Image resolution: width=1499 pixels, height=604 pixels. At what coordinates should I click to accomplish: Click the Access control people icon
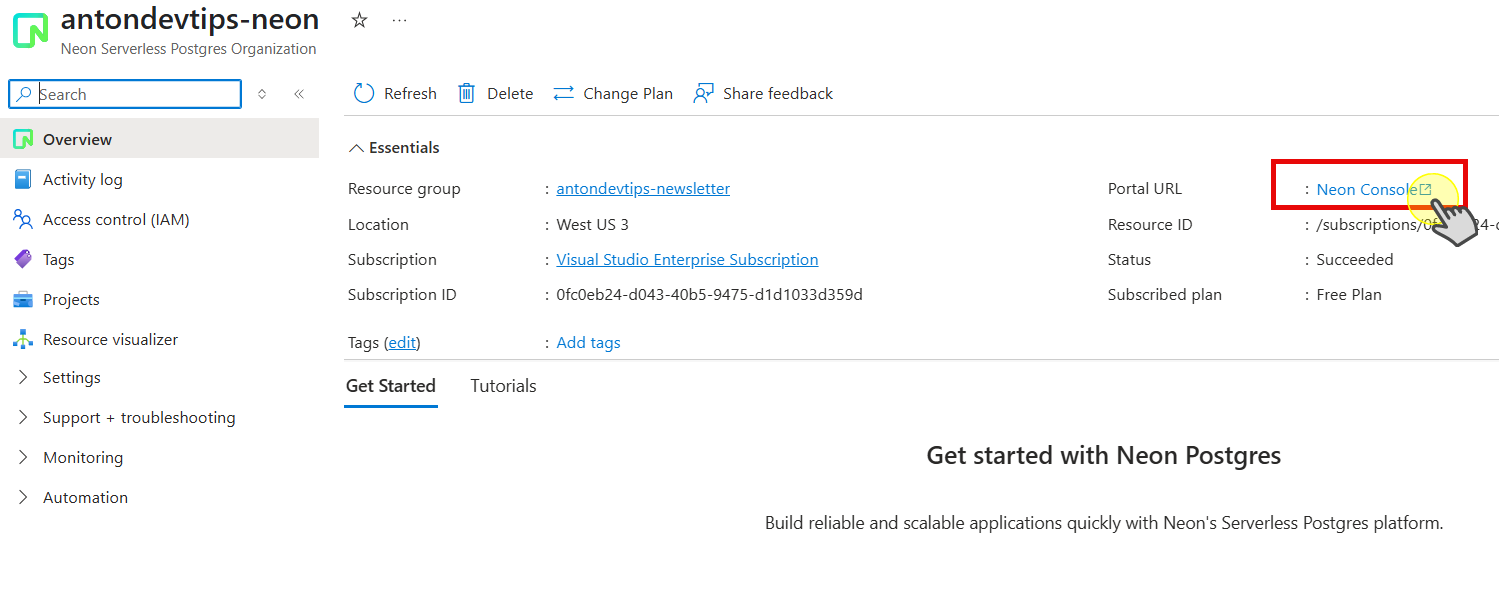click(x=23, y=219)
